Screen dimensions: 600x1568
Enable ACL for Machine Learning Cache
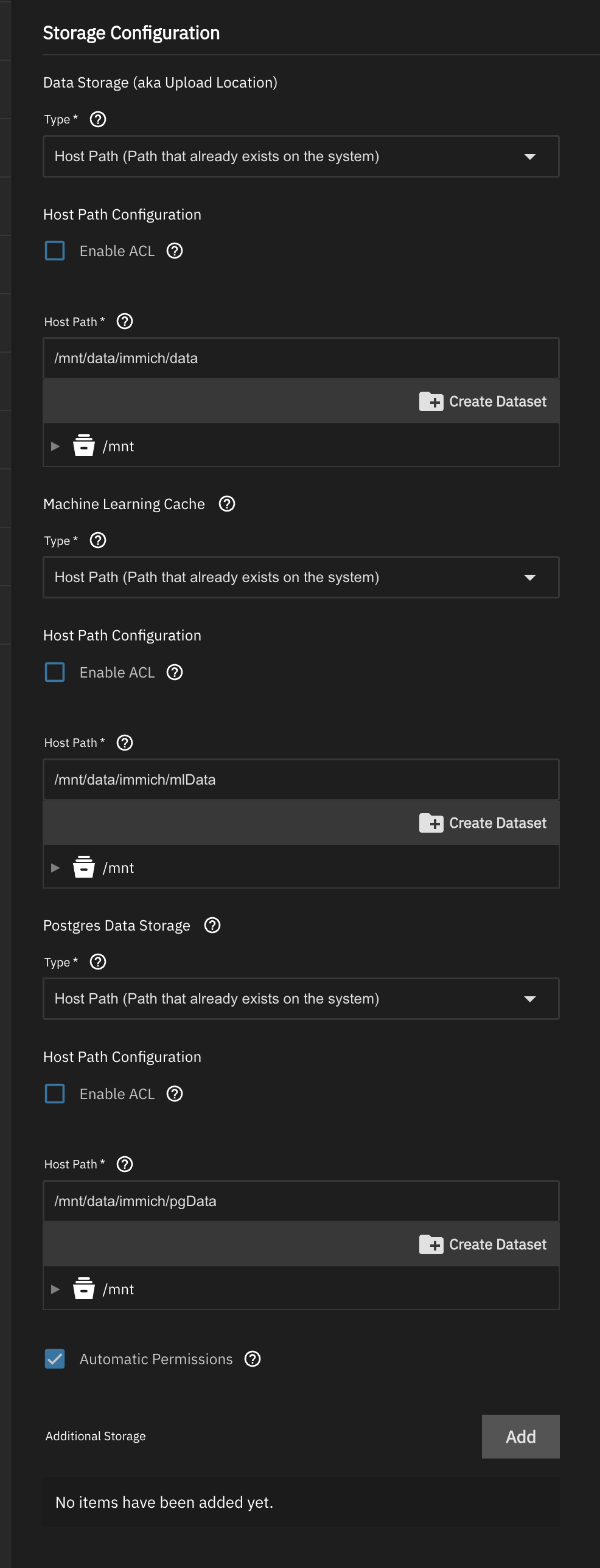click(x=55, y=673)
